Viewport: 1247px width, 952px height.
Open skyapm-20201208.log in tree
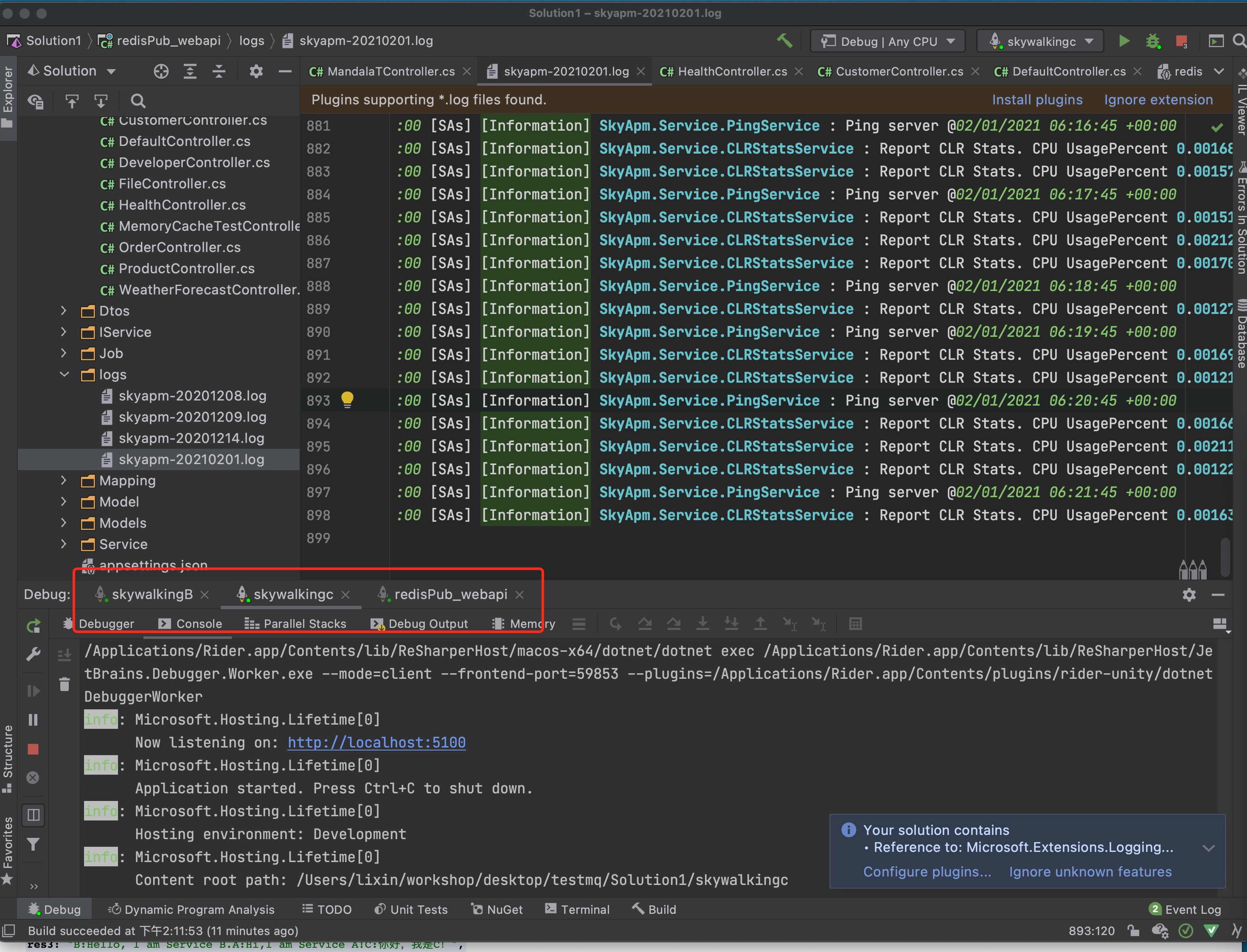pyautogui.click(x=192, y=395)
